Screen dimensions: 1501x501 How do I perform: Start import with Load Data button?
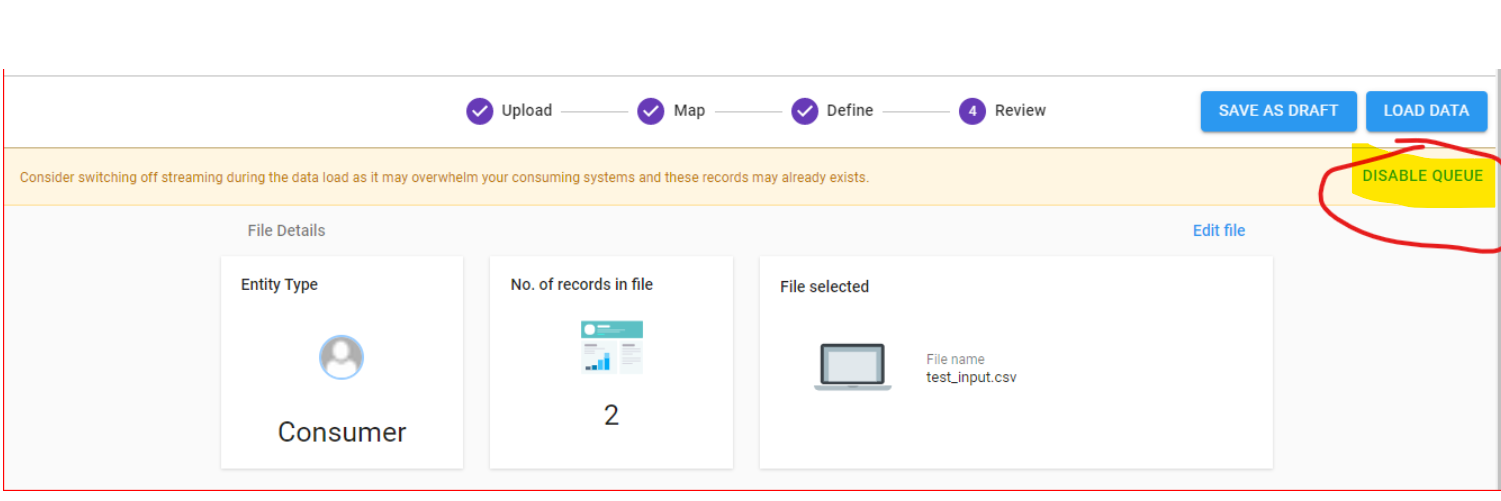(x=1426, y=111)
